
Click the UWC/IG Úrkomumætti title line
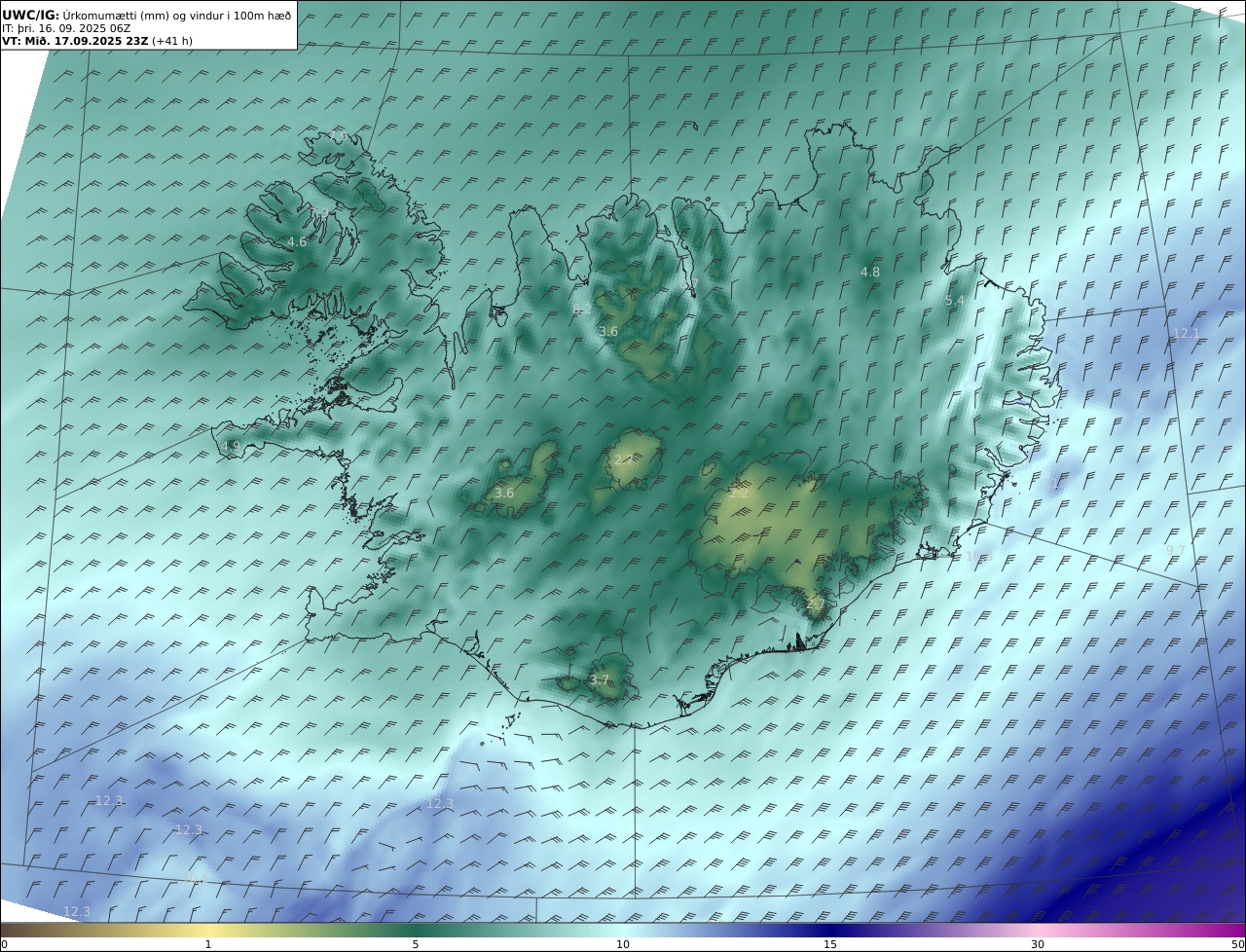point(146,16)
